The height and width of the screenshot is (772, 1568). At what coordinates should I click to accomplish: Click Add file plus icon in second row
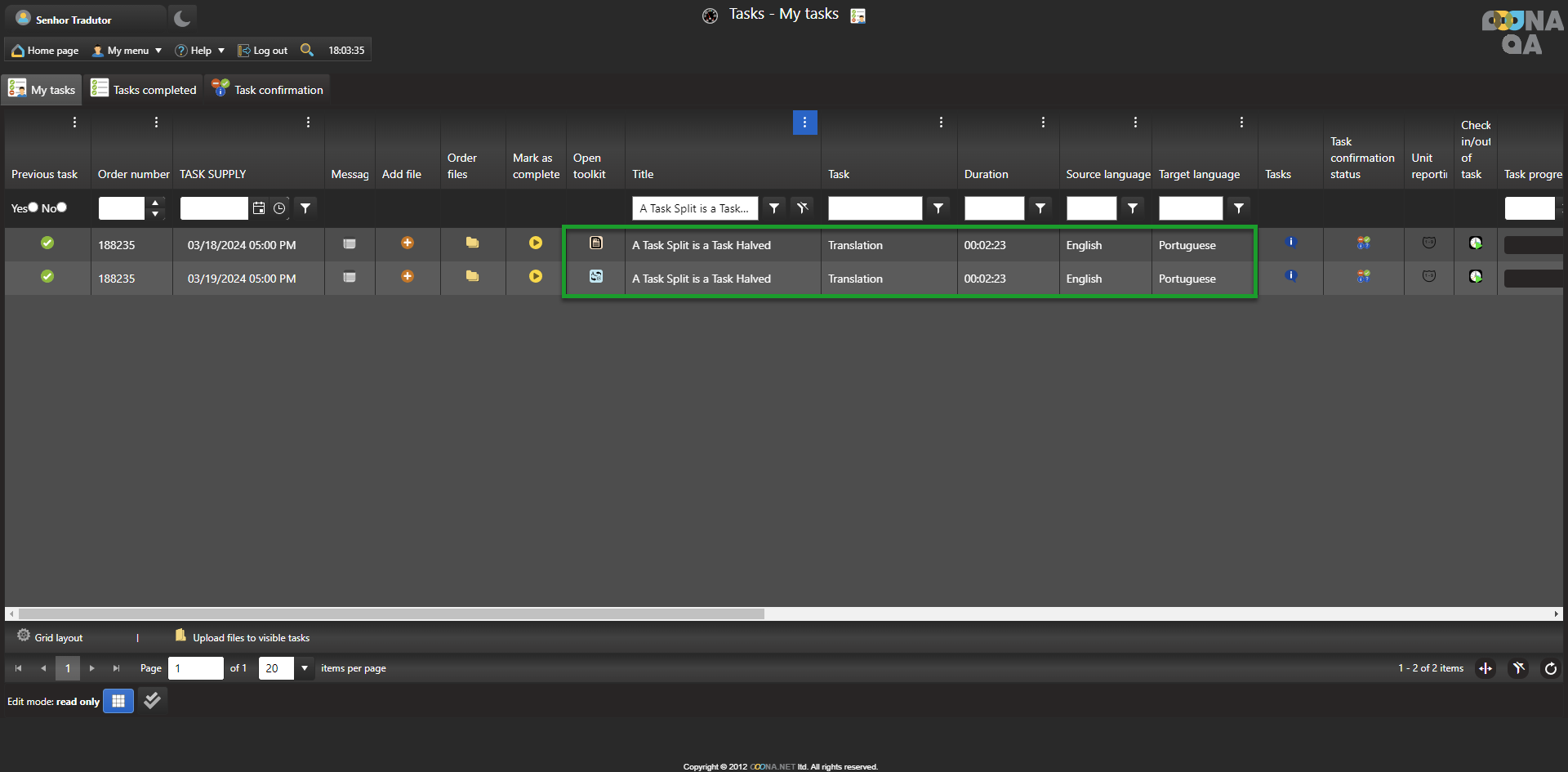coord(407,276)
